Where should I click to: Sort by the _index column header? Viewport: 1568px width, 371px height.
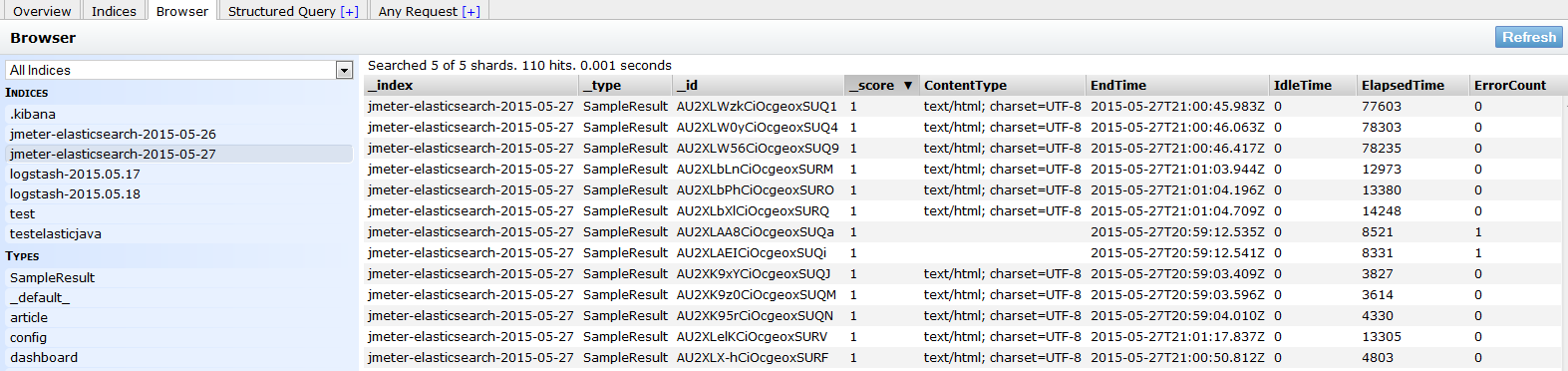coord(470,85)
